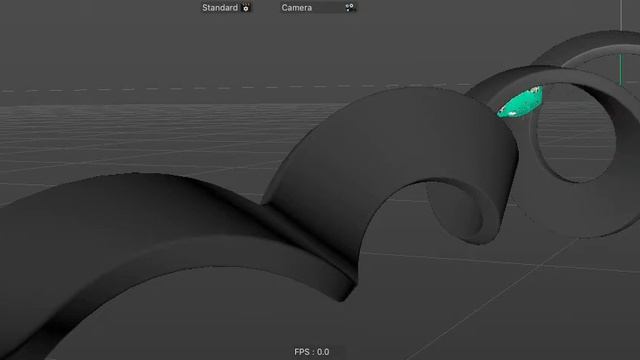The width and height of the screenshot is (640, 360).
Task: Click the green vertical axis line
Action: tap(620, 69)
